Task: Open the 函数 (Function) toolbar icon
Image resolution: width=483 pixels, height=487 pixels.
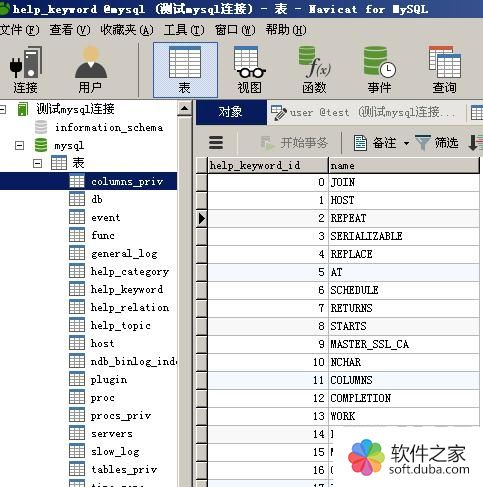Action: pyautogui.click(x=314, y=70)
